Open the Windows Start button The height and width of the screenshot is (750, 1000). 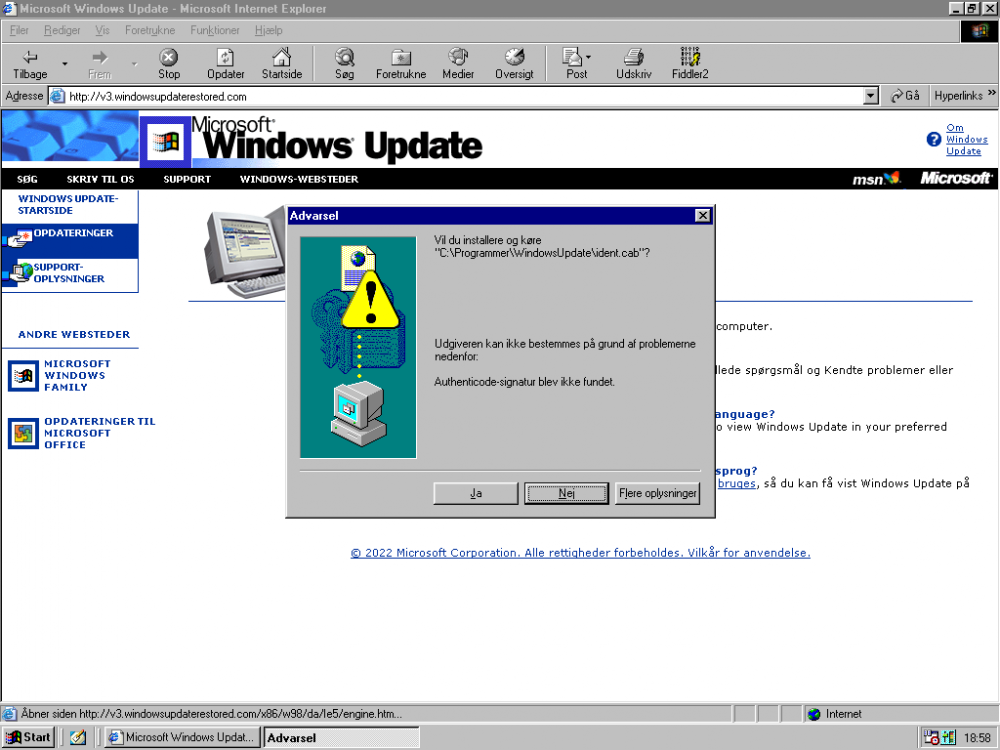28,738
